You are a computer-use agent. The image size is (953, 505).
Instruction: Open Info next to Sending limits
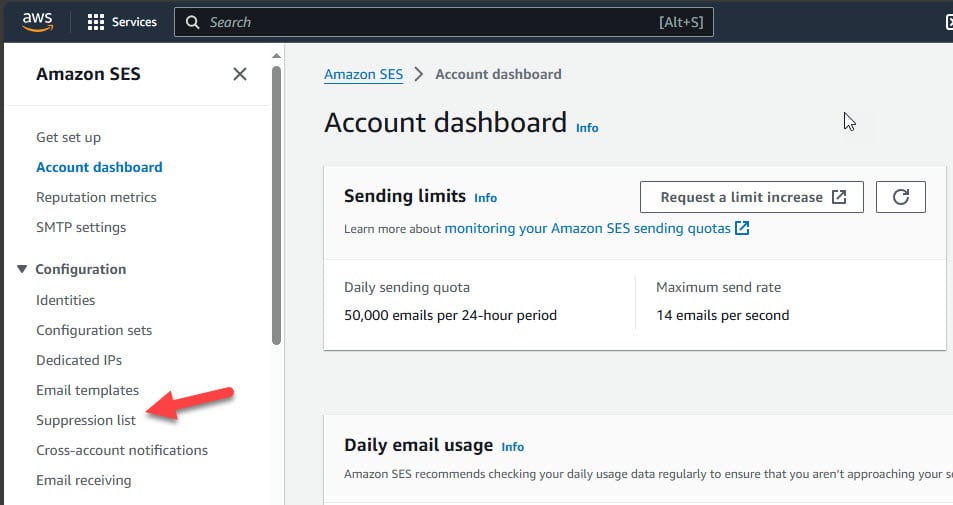pos(485,198)
